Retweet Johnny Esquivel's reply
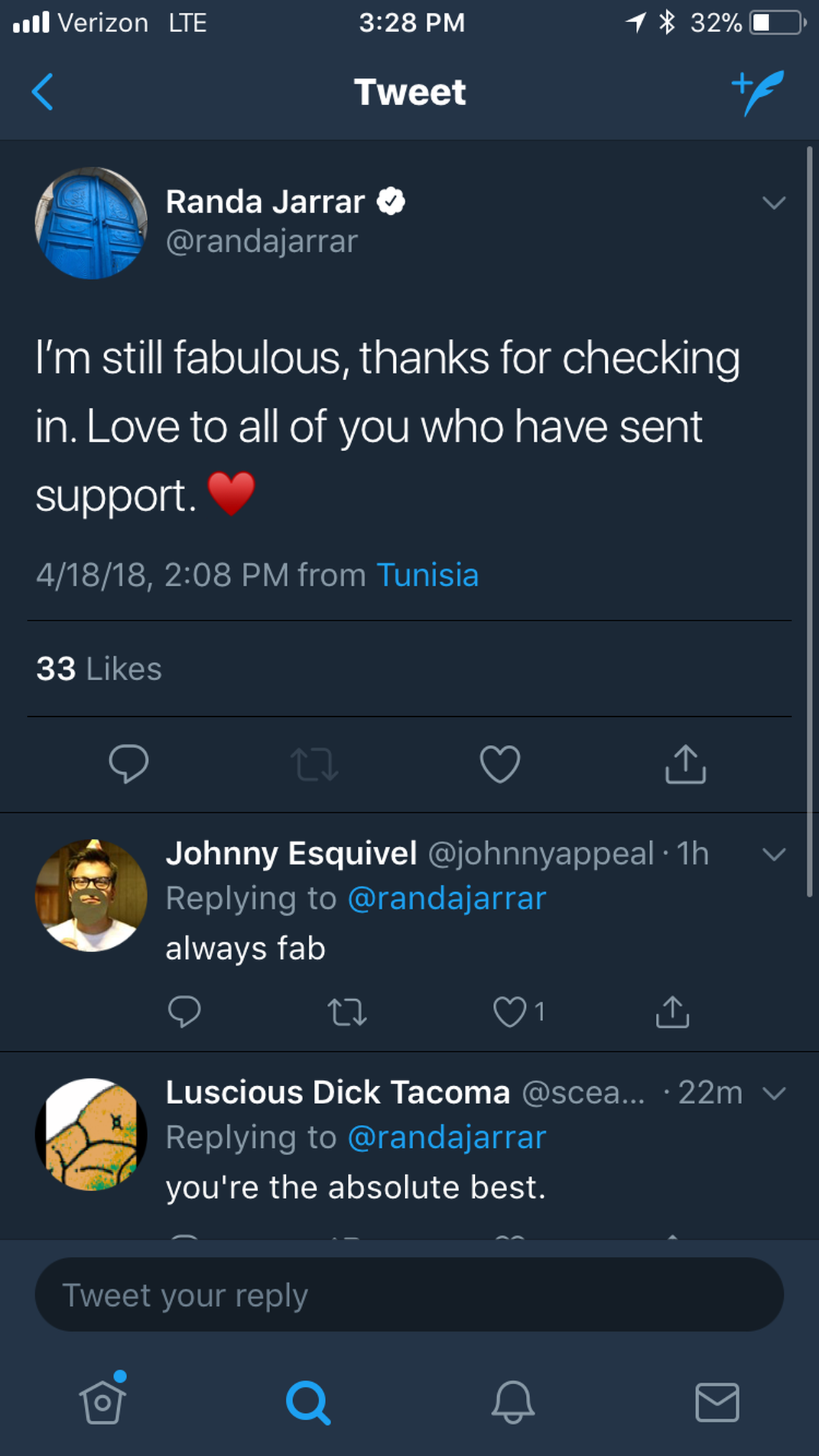This screenshot has height=1456, width=819. 347,1012
